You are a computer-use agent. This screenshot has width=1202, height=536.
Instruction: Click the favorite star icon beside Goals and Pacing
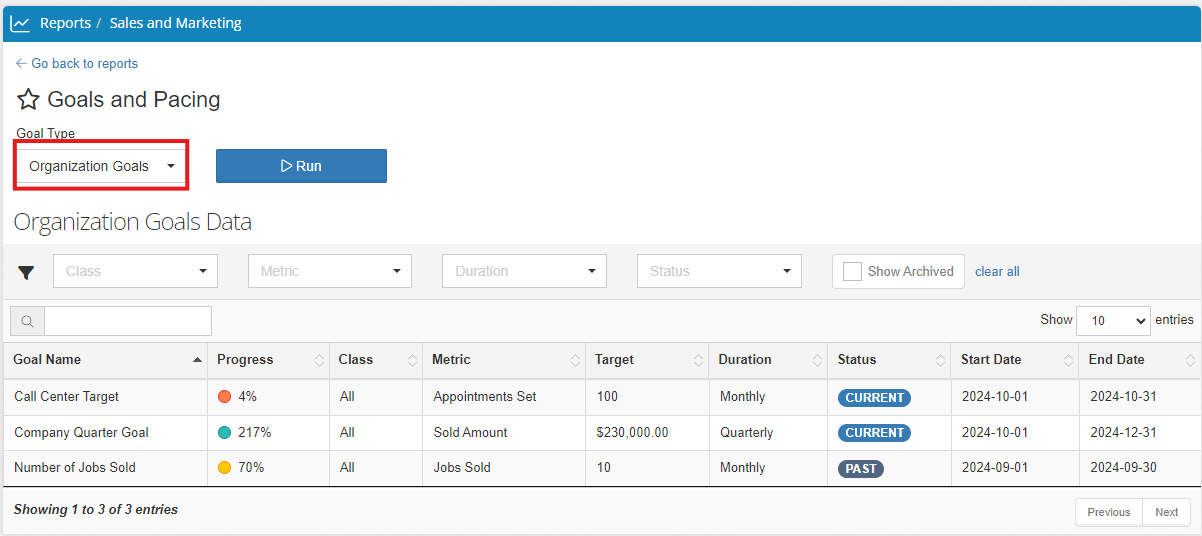(x=28, y=99)
